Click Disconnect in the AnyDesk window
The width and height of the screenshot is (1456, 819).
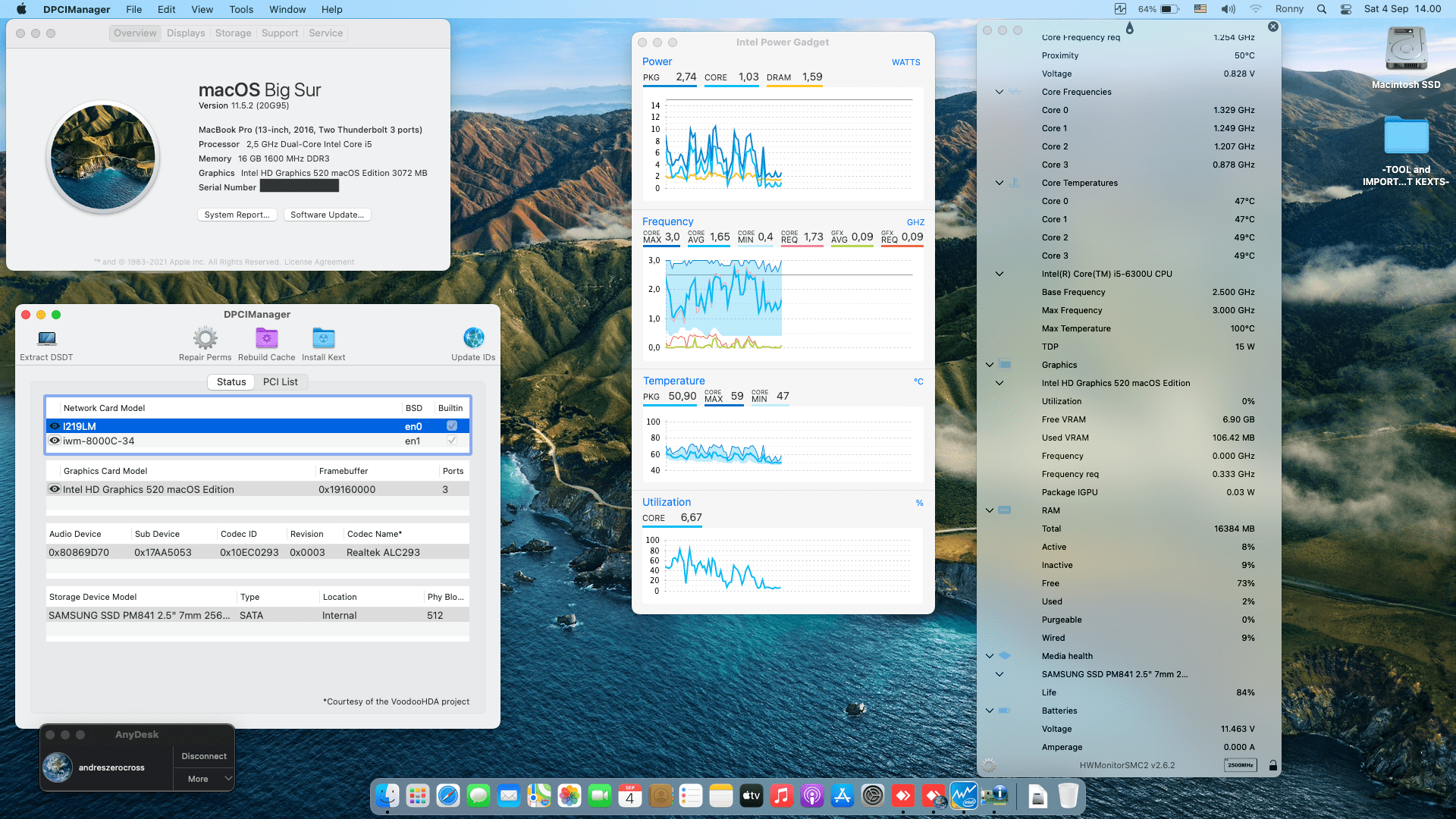pos(204,756)
